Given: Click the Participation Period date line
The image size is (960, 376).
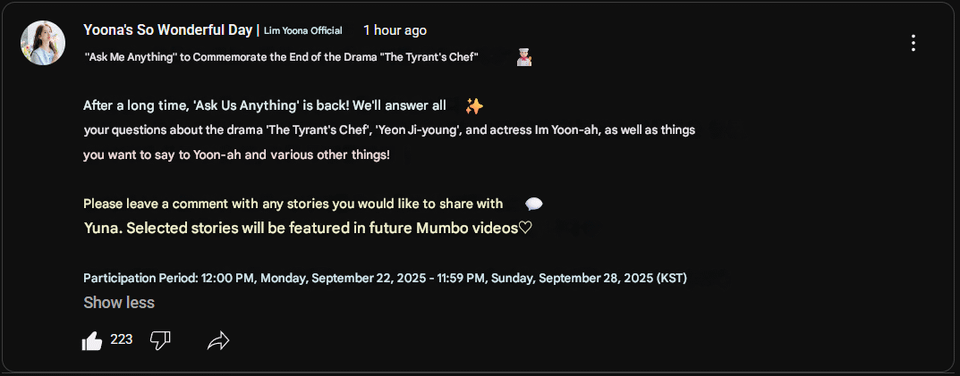Looking at the screenshot, I should tap(385, 278).
